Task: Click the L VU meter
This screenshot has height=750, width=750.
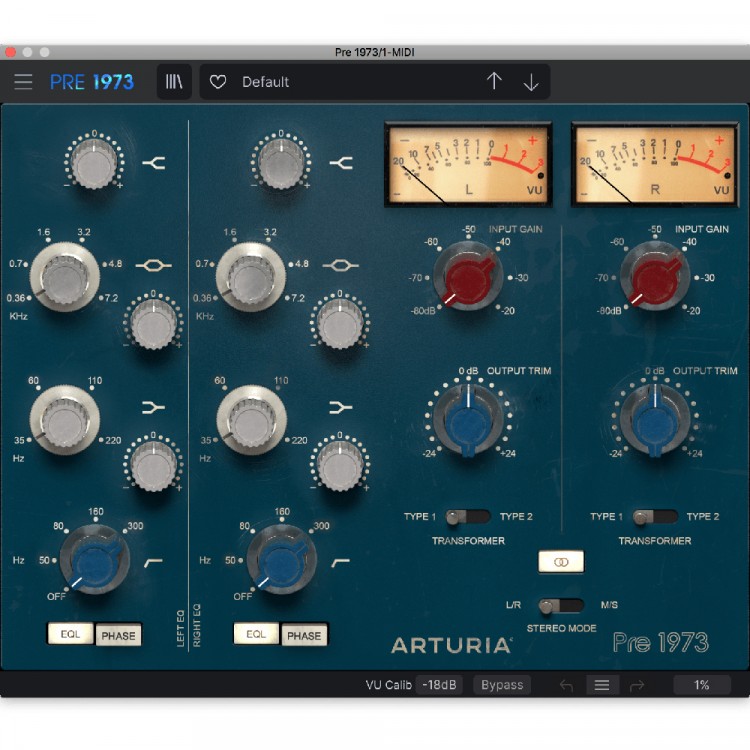Action: (x=468, y=164)
